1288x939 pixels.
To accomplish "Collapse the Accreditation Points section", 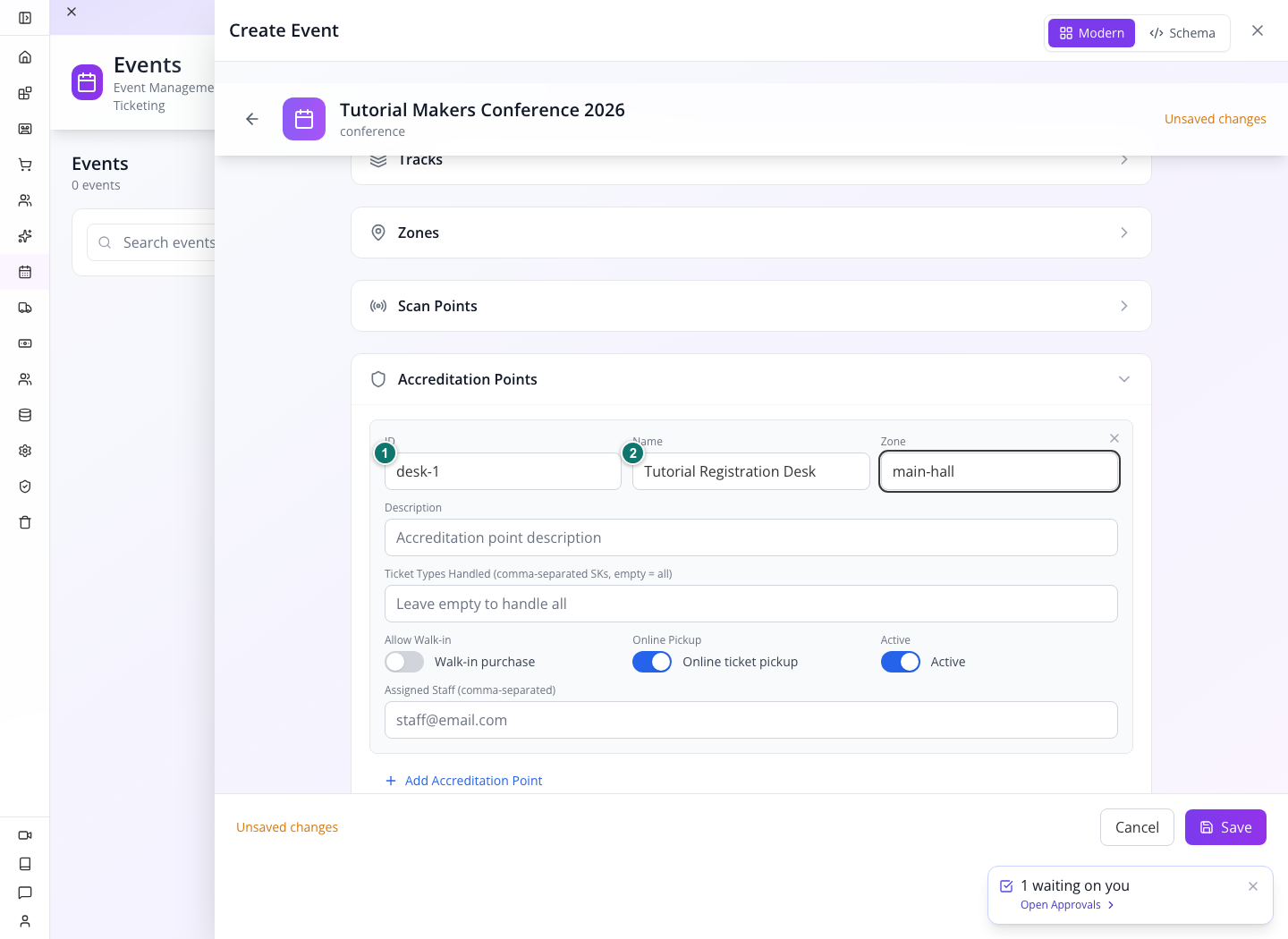I will (751, 379).
